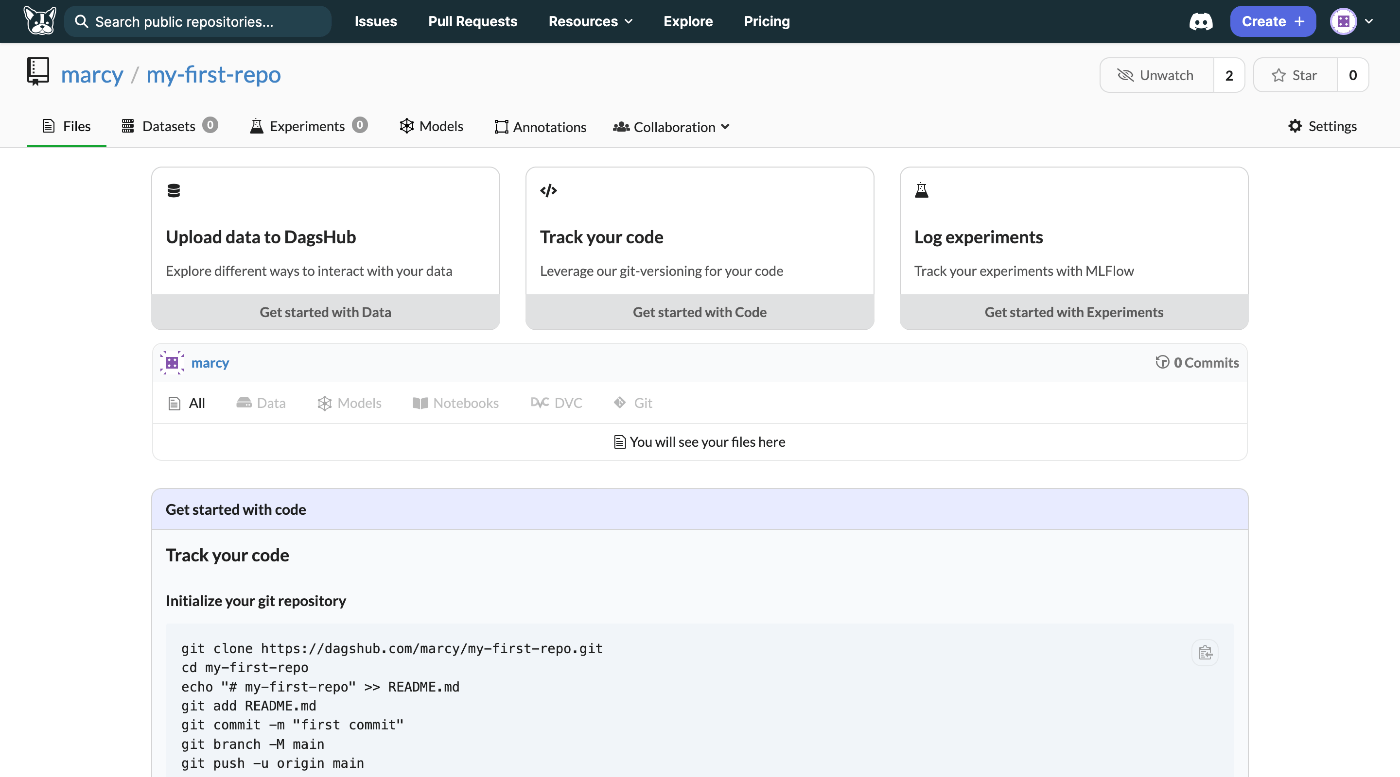Image resolution: width=1400 pixels, height=777 pixels.
Task: Click the Data filter drive icon
Action: click(x=244, y=403)
